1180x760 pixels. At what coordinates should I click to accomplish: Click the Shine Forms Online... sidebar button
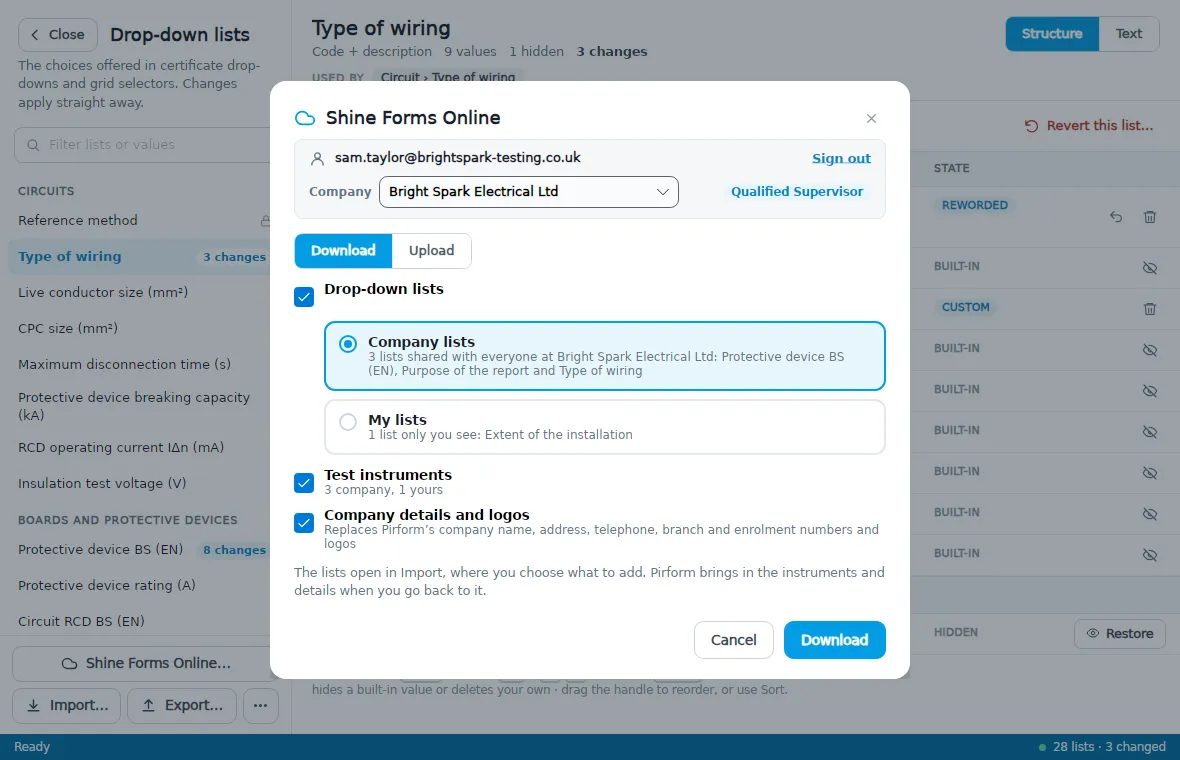click(145, 664)
